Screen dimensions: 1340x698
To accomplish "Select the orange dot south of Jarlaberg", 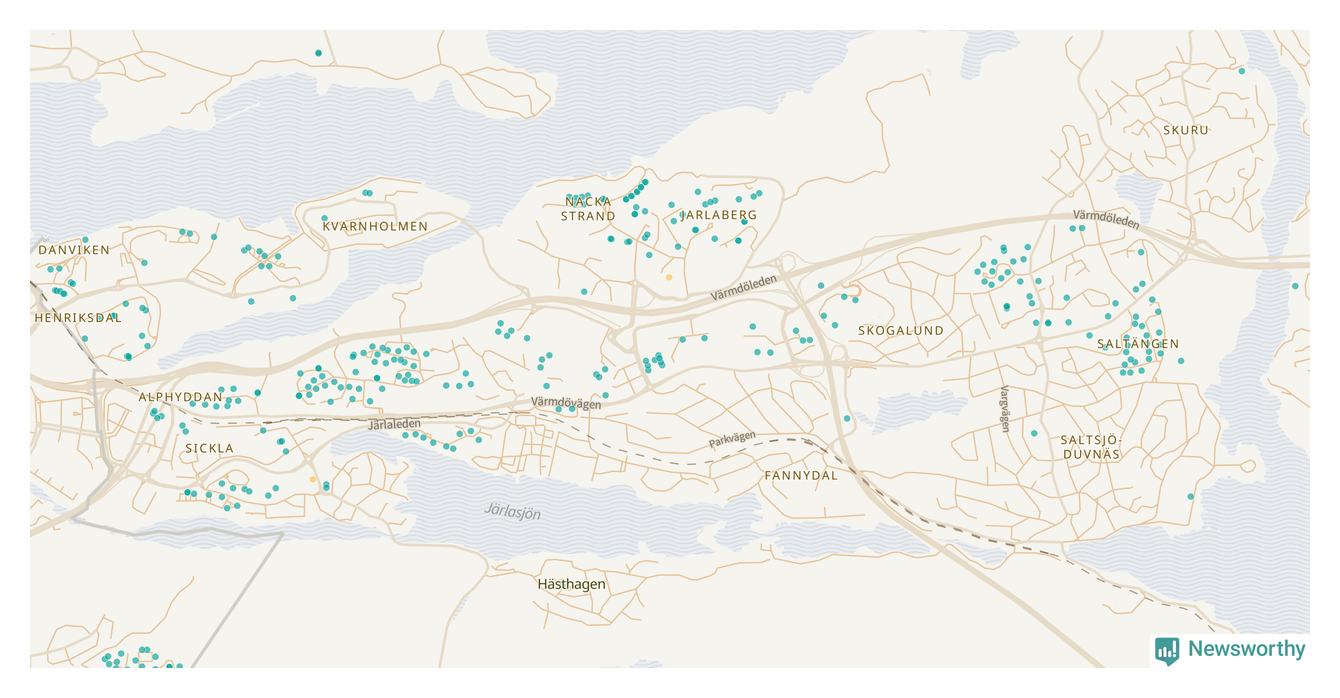I will (668, 277).
